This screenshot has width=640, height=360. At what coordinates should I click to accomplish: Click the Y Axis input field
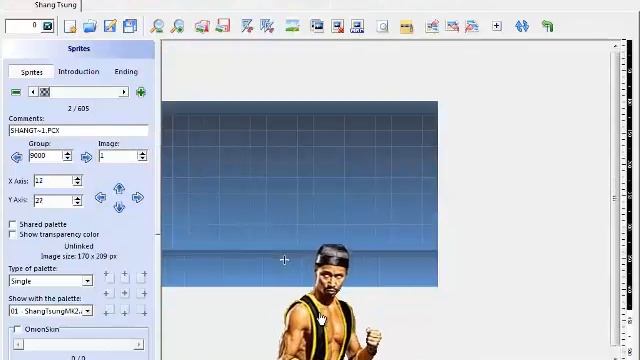53,200
